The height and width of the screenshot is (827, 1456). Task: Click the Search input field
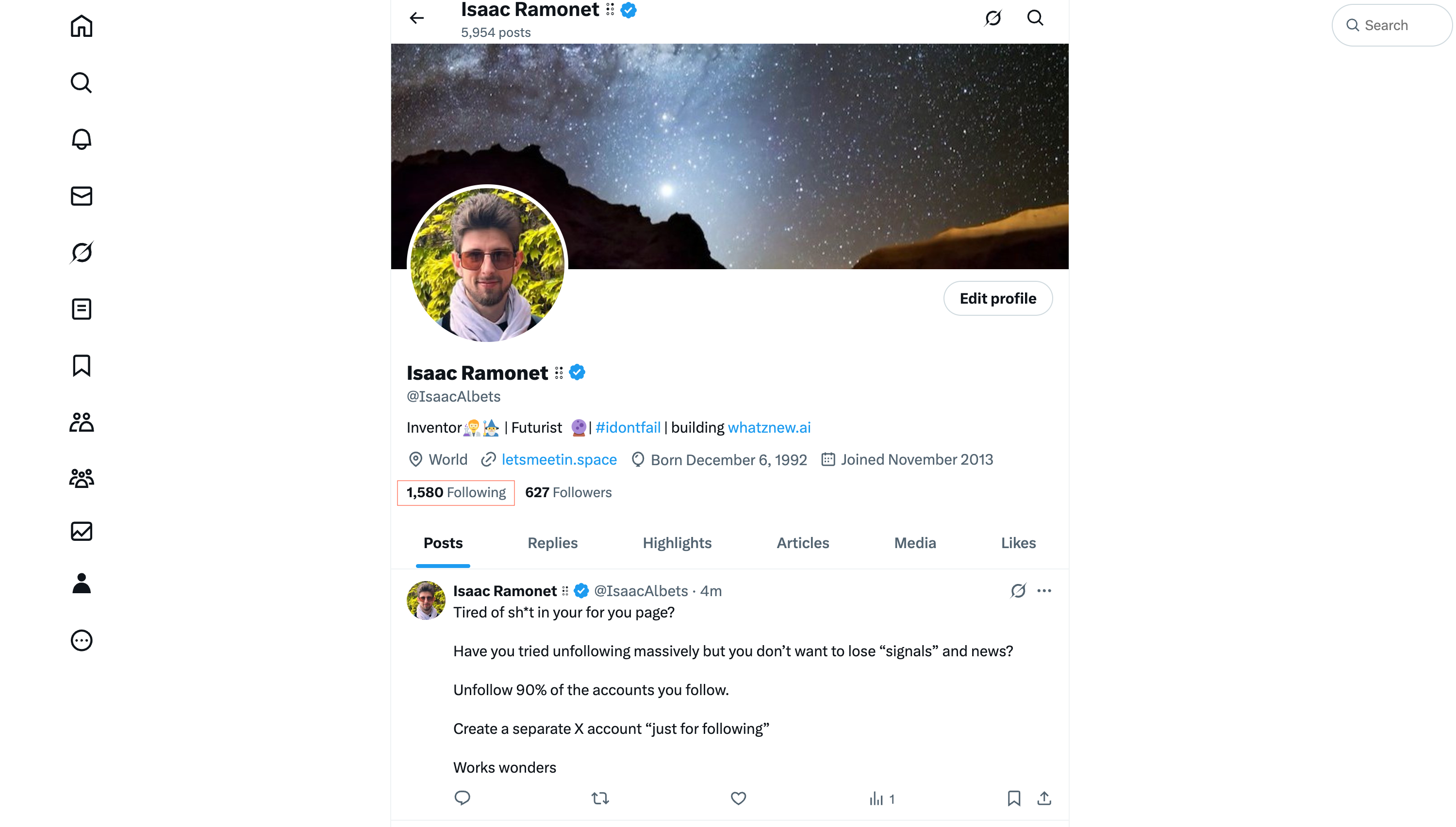[x=1392, y=26]
